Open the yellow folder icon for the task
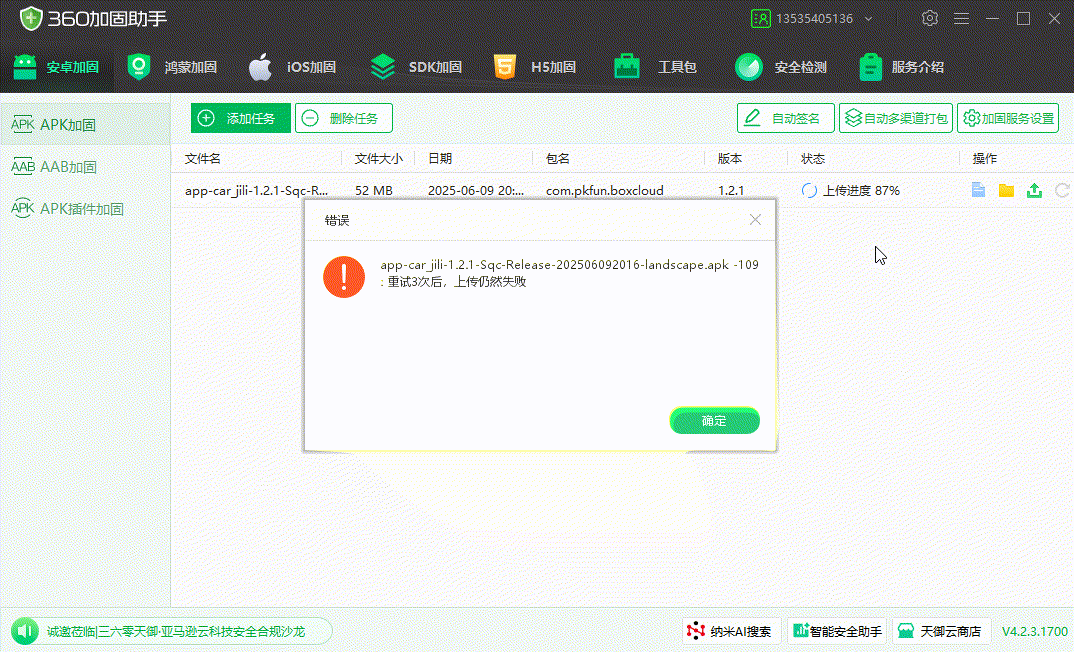The image size is (1074, 652). pos(1006,190)
